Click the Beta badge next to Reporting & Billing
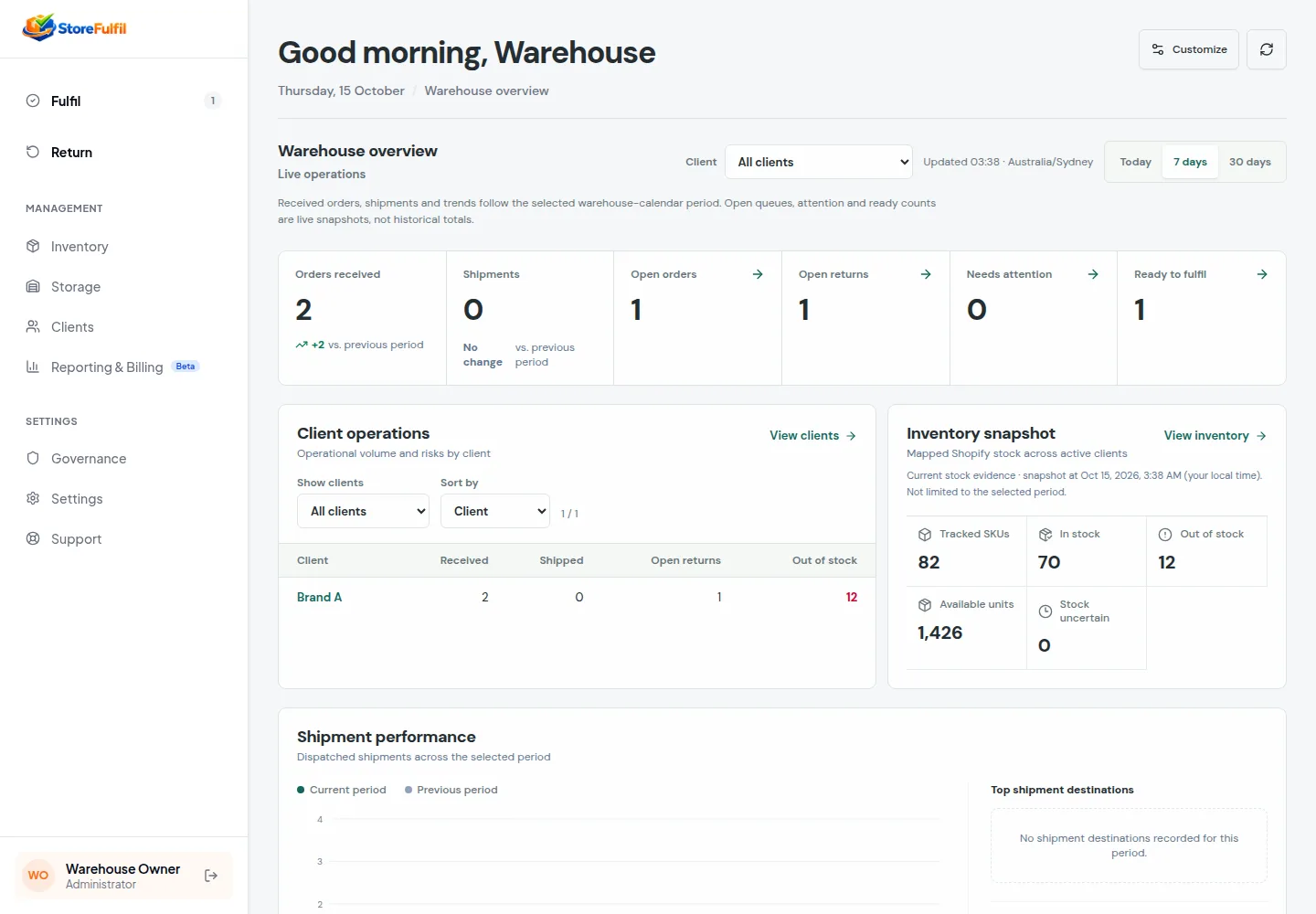 186,367
